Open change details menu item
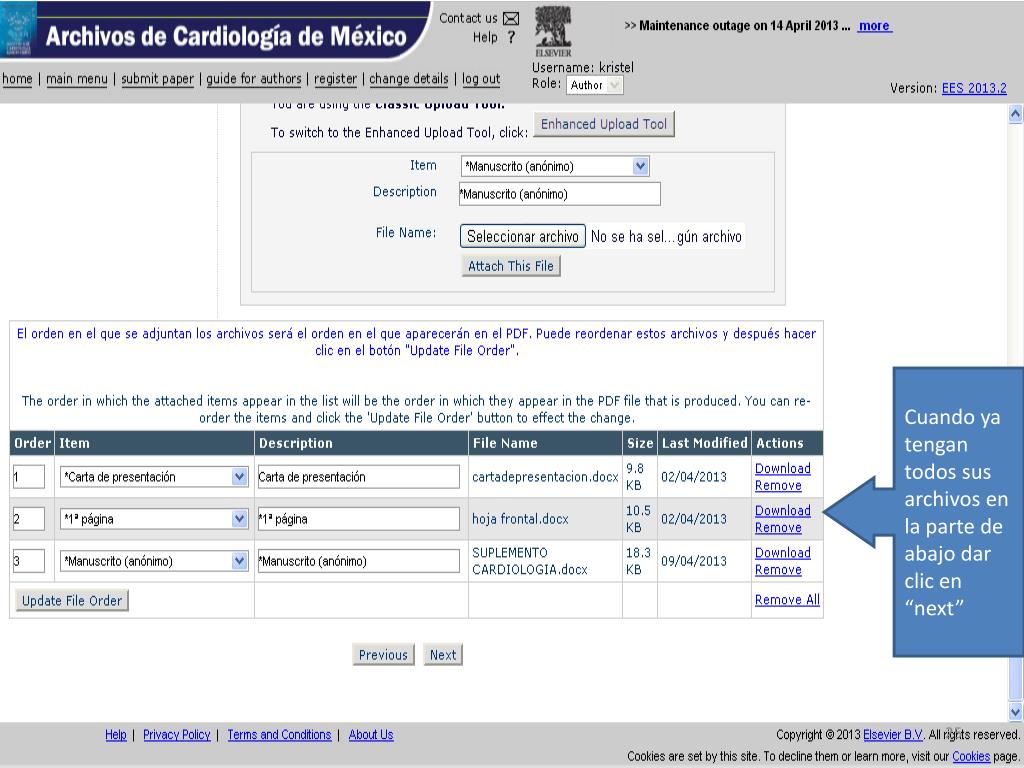1024x768 pixels. (x=409, y=79)
